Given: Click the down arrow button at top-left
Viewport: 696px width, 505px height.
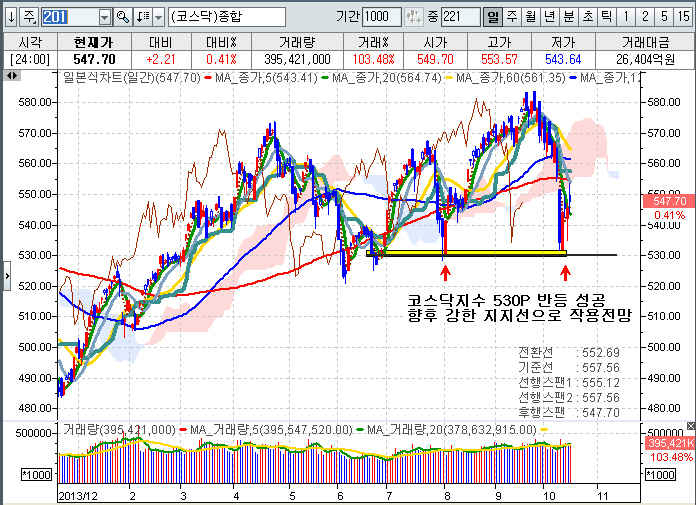Looking at the screenshot, I should pos(10,17).
